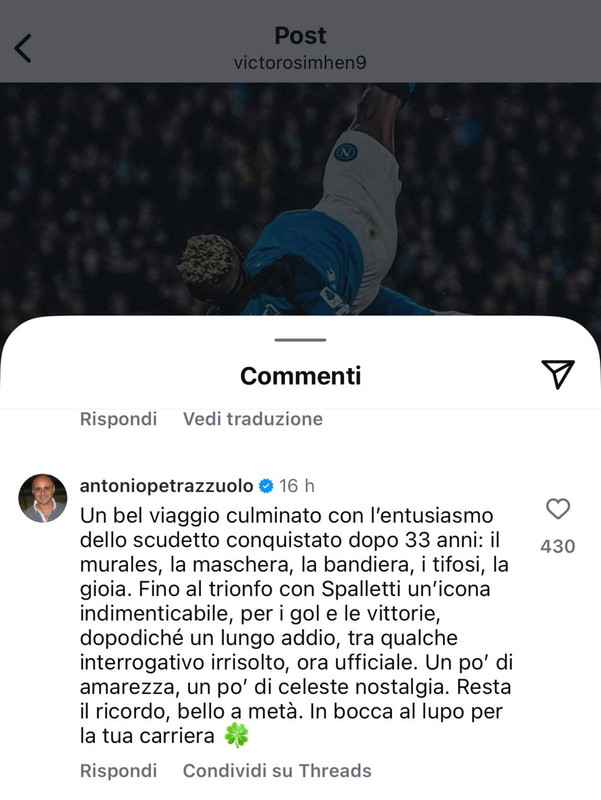The image size is (601, 800).
Task: Tap the Commenti heading
Action: [300, 376]
